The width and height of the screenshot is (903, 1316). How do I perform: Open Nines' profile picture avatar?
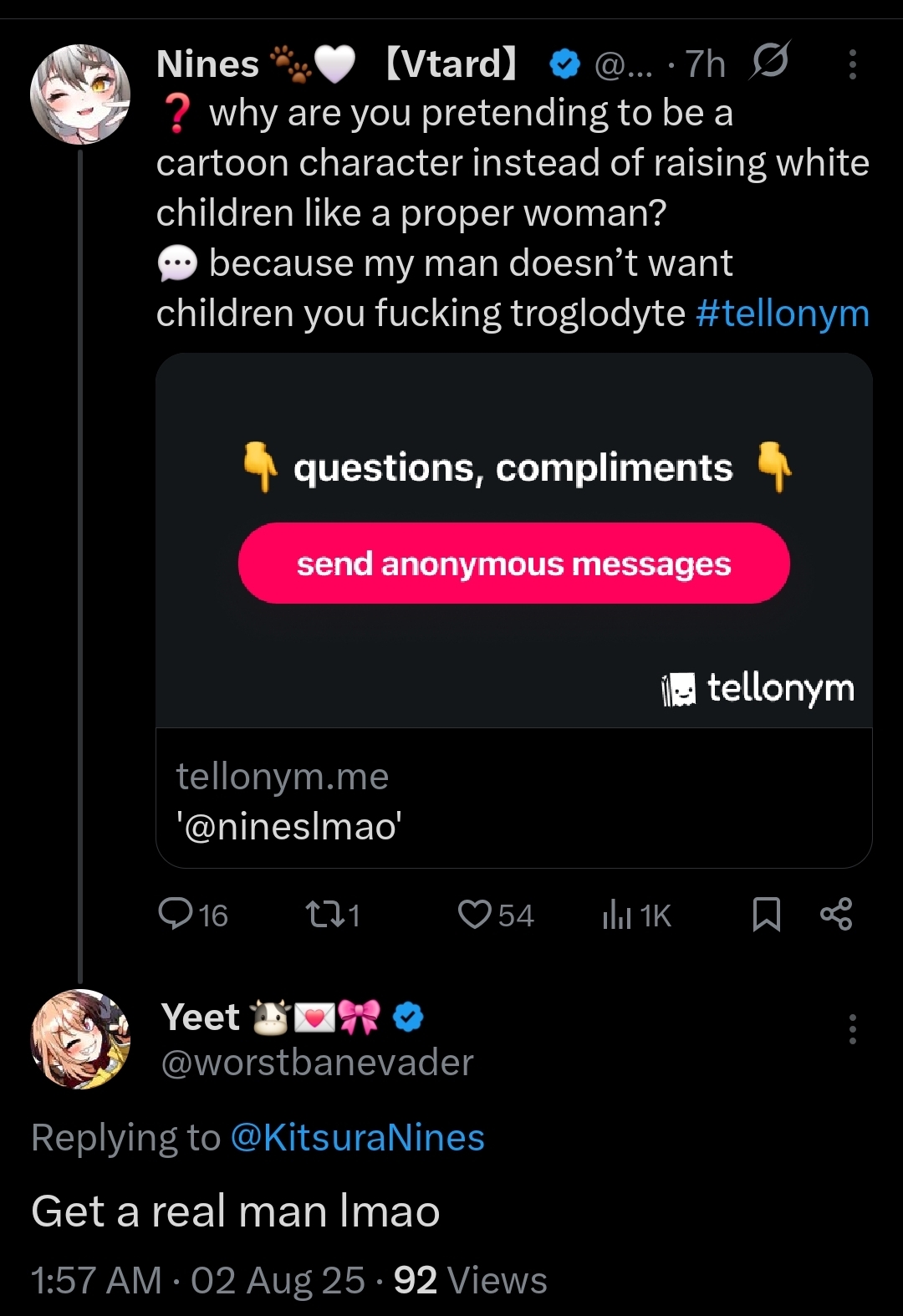click(x=80, y=94)
